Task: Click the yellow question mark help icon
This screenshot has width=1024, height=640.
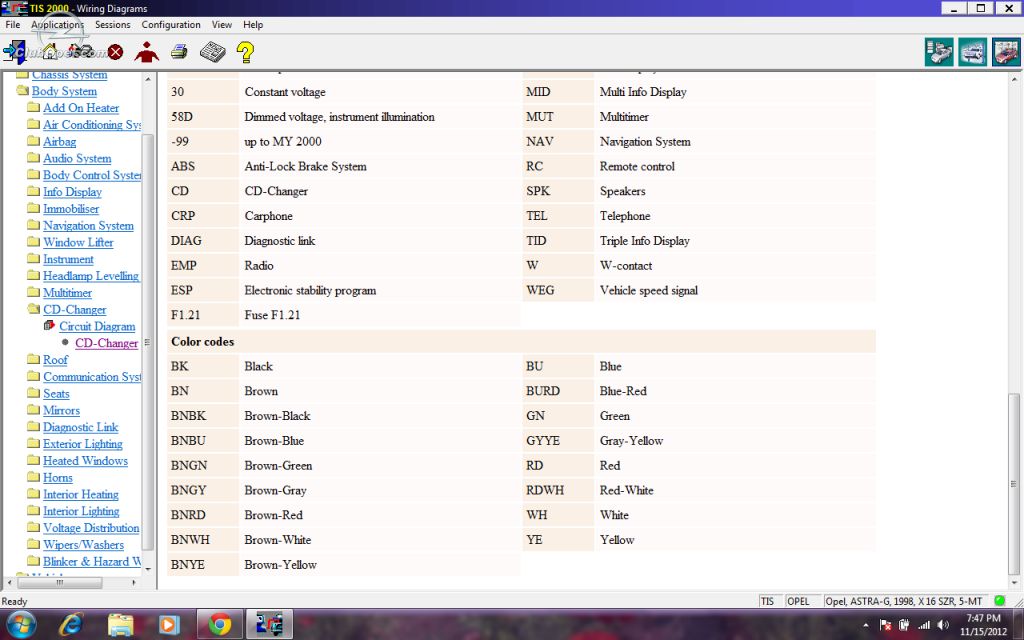Action: pyautogui.click(x=246, y=52)
